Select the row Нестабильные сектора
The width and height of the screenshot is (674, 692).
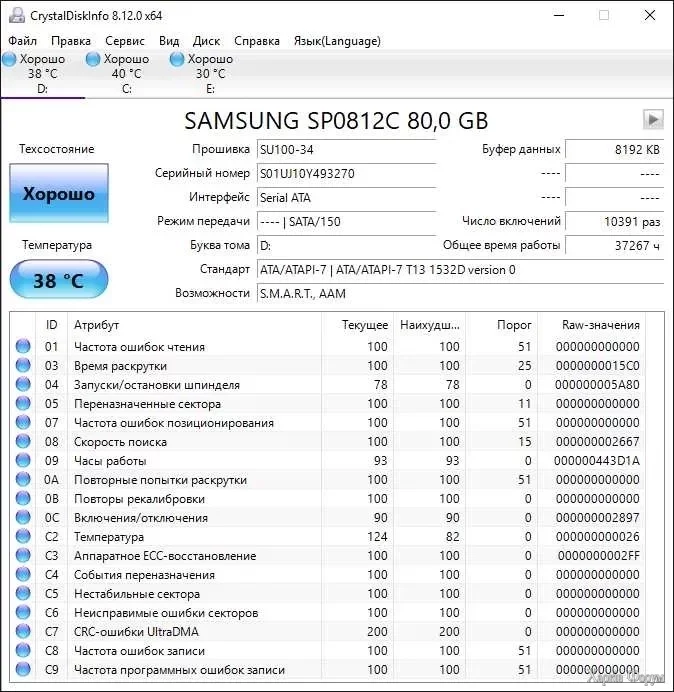pos(328,593)
